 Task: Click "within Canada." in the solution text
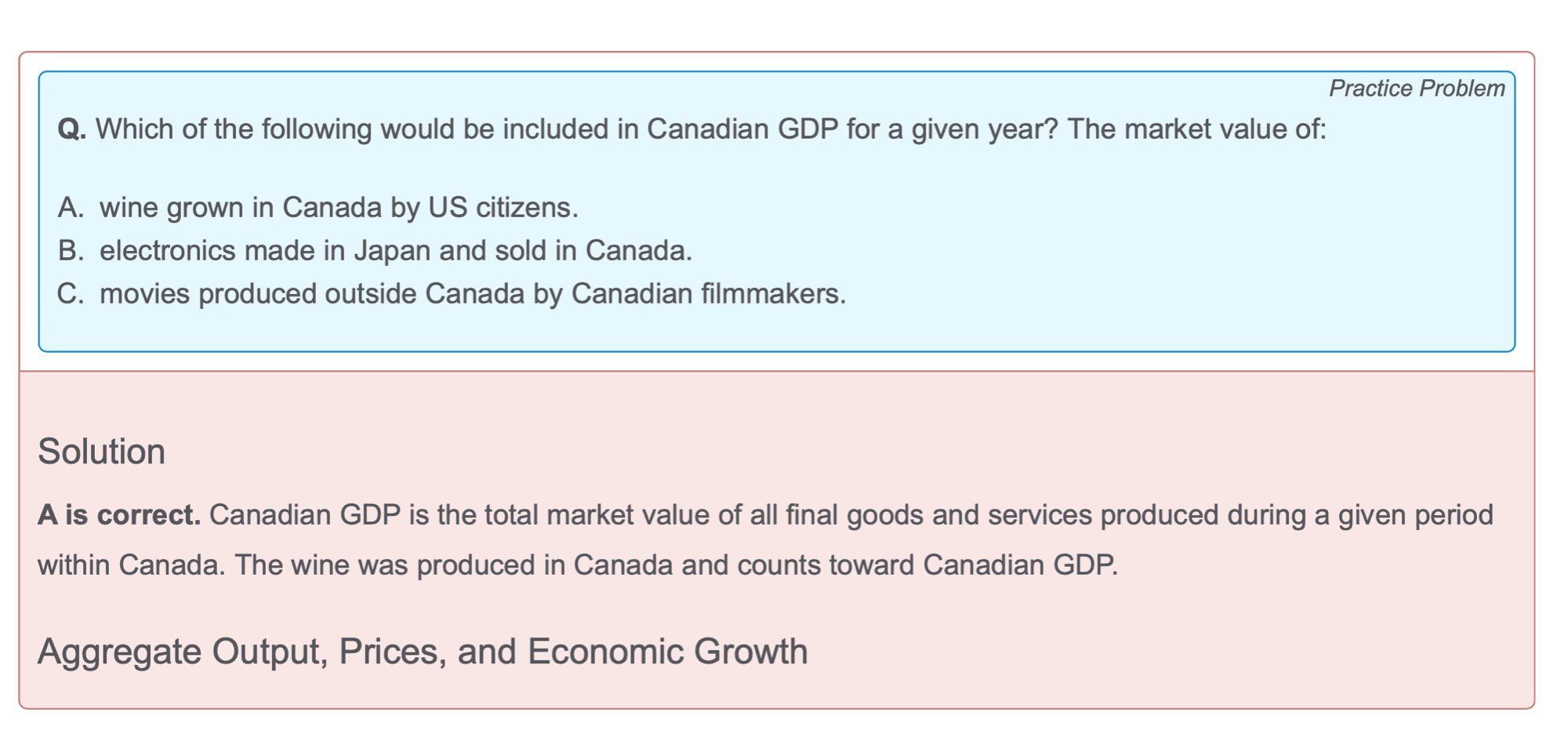tap(131, 565)
